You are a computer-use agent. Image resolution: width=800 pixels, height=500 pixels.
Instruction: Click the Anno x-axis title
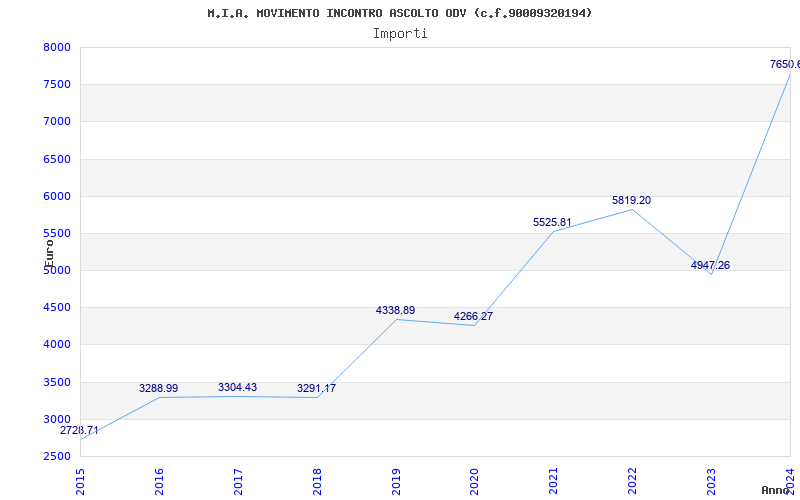pos(774,490)
